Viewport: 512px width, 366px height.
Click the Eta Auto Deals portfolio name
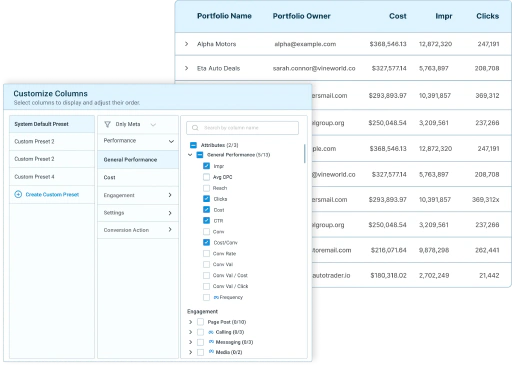point(218,68)
